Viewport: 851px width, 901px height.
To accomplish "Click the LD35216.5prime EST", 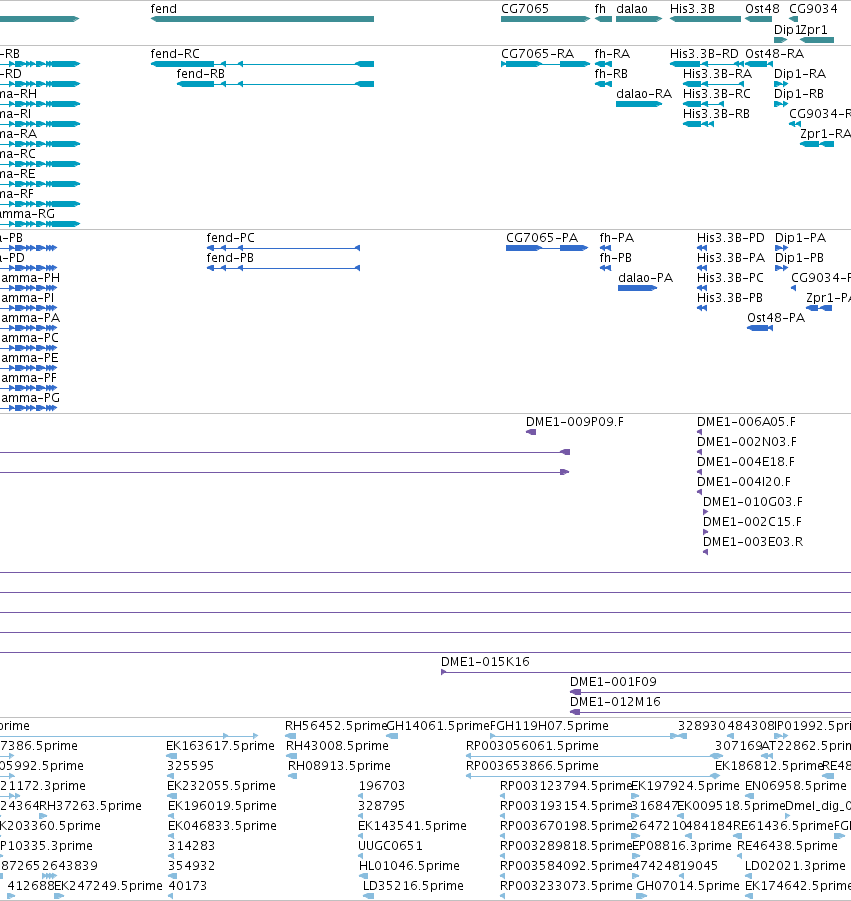I will (368, 896).
